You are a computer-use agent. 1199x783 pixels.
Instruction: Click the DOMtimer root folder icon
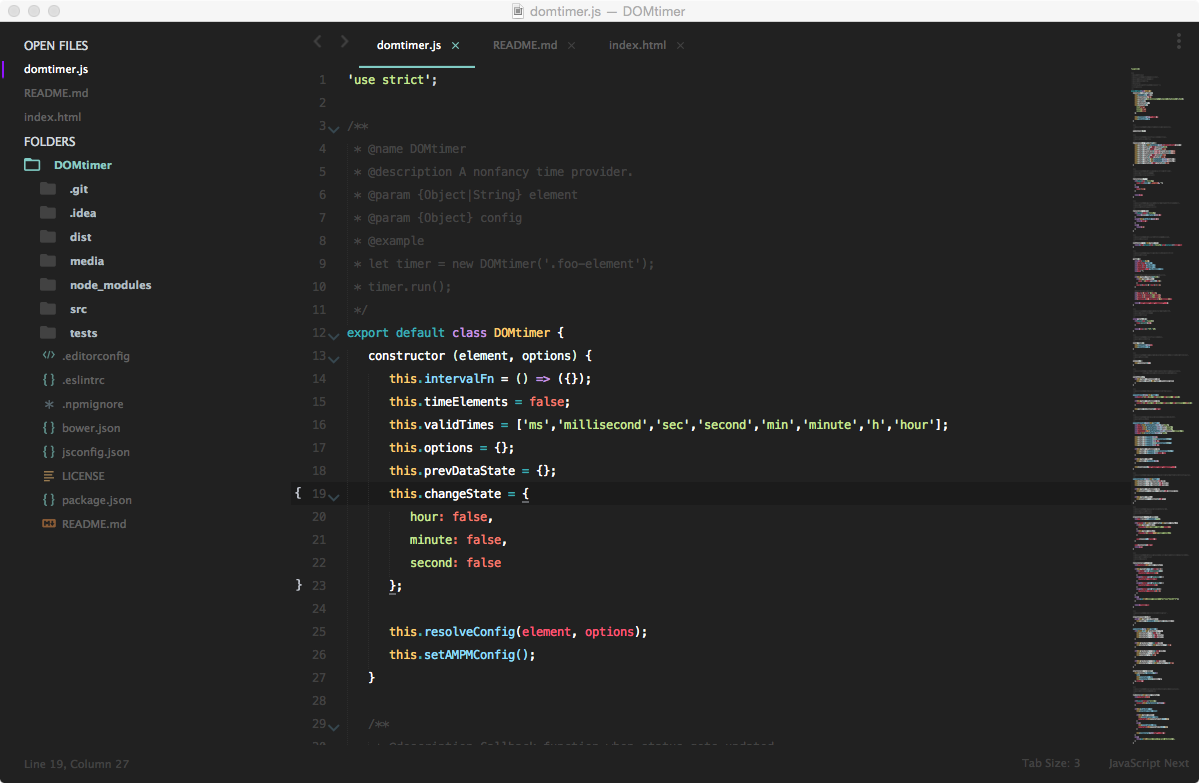pyautogui.click(x=32, y=164)
